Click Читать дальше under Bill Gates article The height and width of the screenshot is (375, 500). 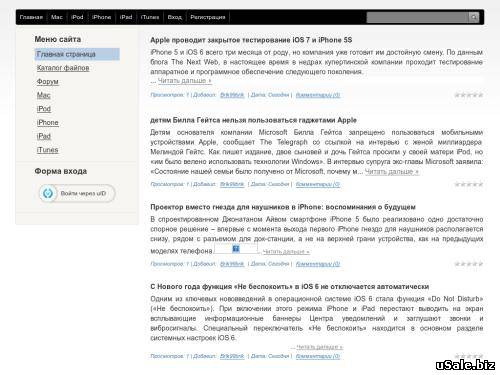coord(392,172)
